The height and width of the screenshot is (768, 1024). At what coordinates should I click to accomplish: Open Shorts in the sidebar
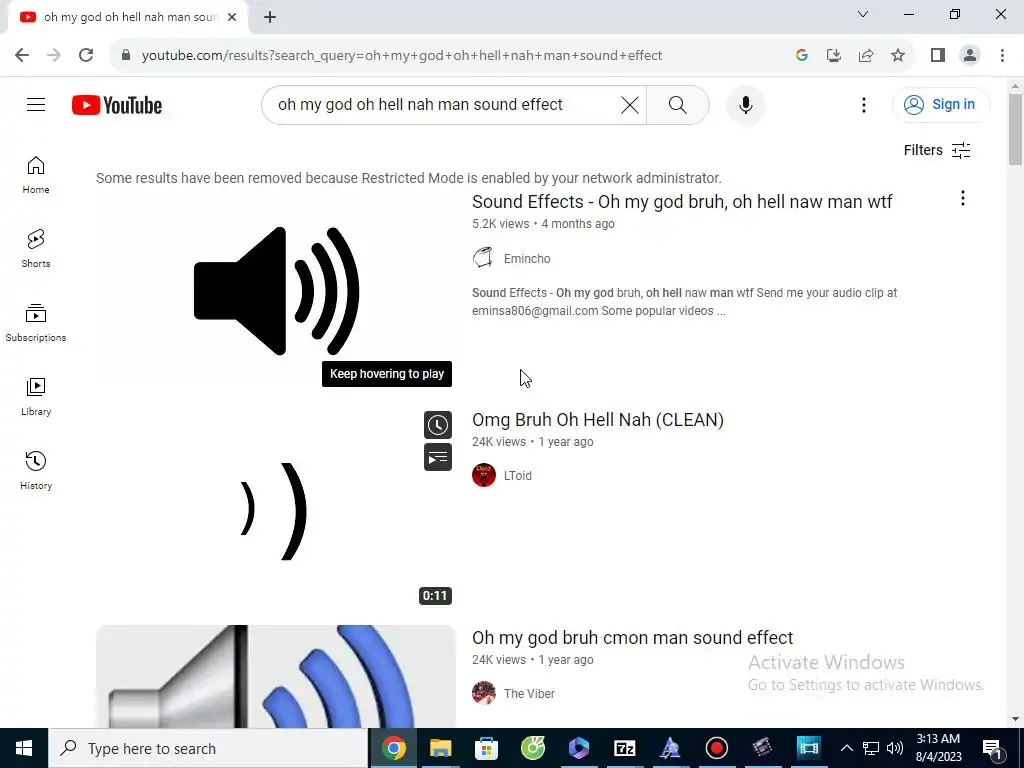point(36,249)
